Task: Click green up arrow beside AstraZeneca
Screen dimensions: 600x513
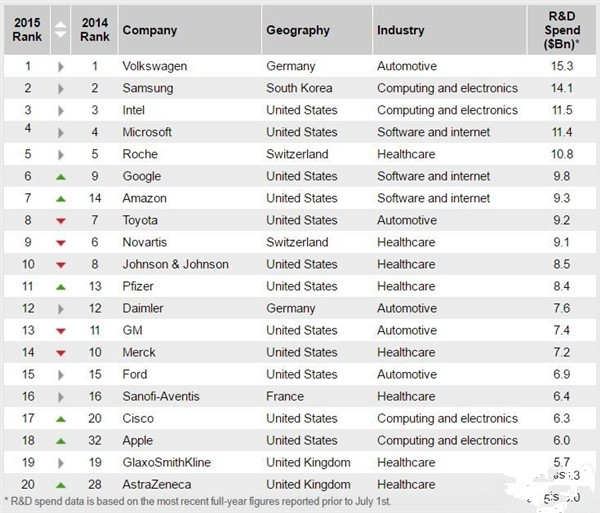Action: (x=61, y=484)
